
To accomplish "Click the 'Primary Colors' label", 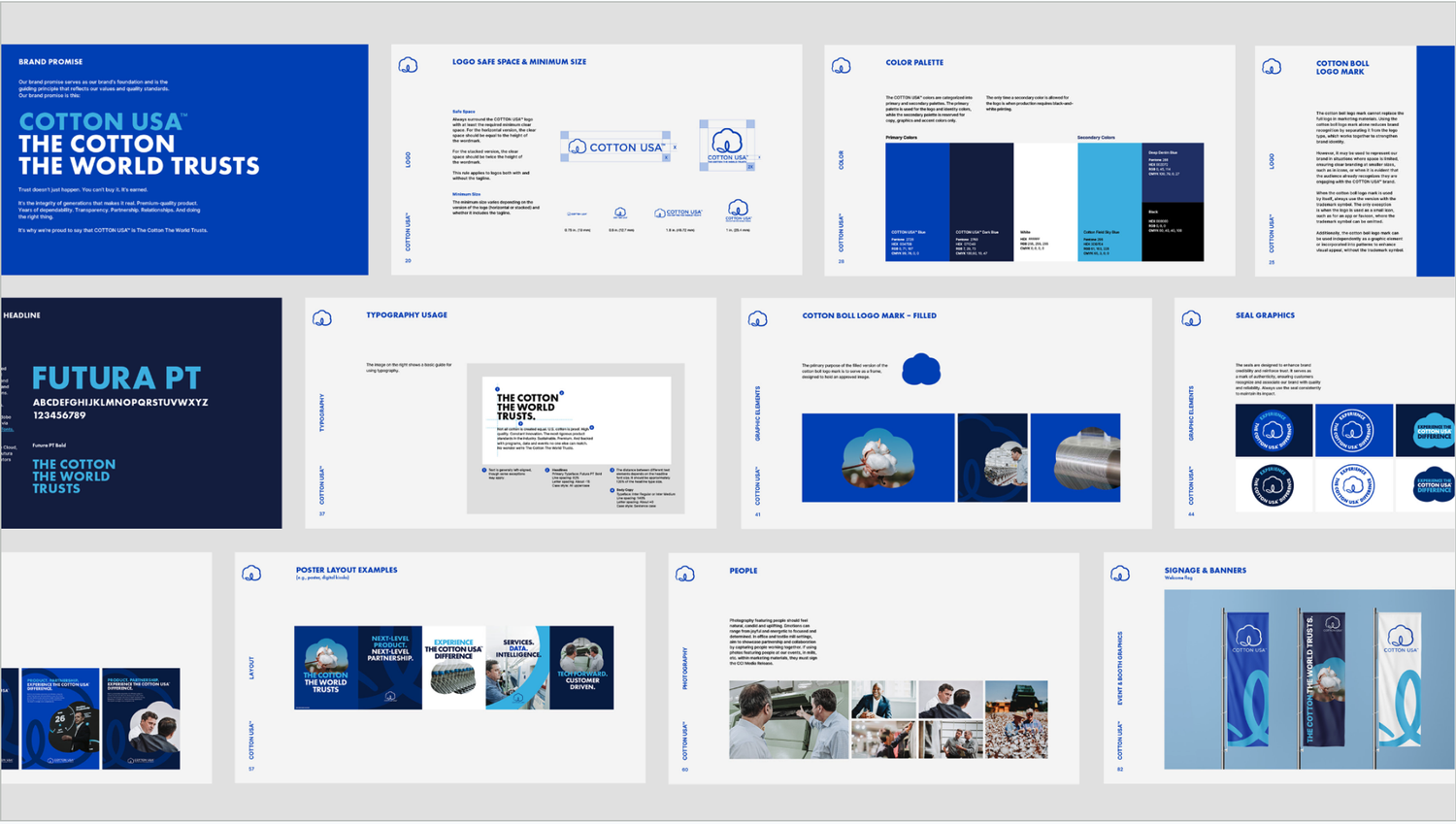I will 902,137.
